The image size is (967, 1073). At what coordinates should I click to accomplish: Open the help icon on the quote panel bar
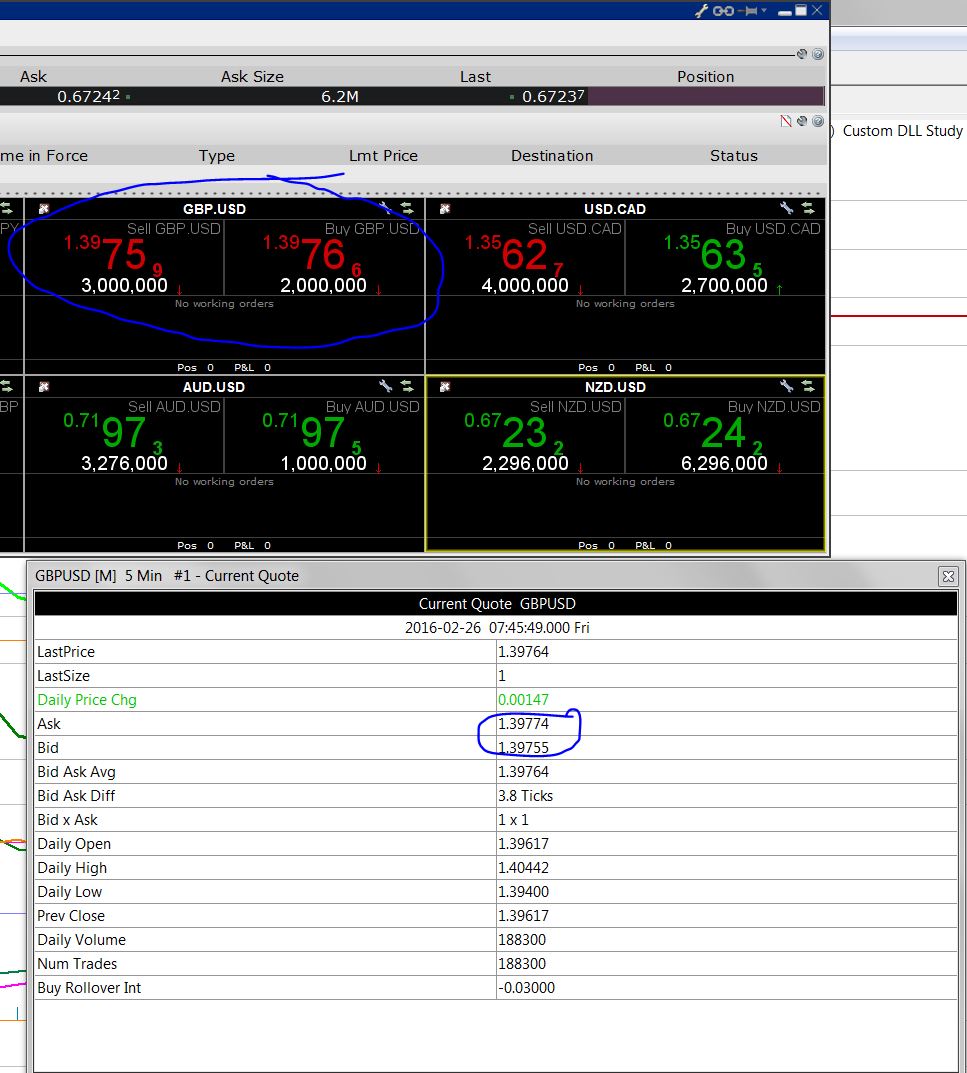(x=818, y=54)
